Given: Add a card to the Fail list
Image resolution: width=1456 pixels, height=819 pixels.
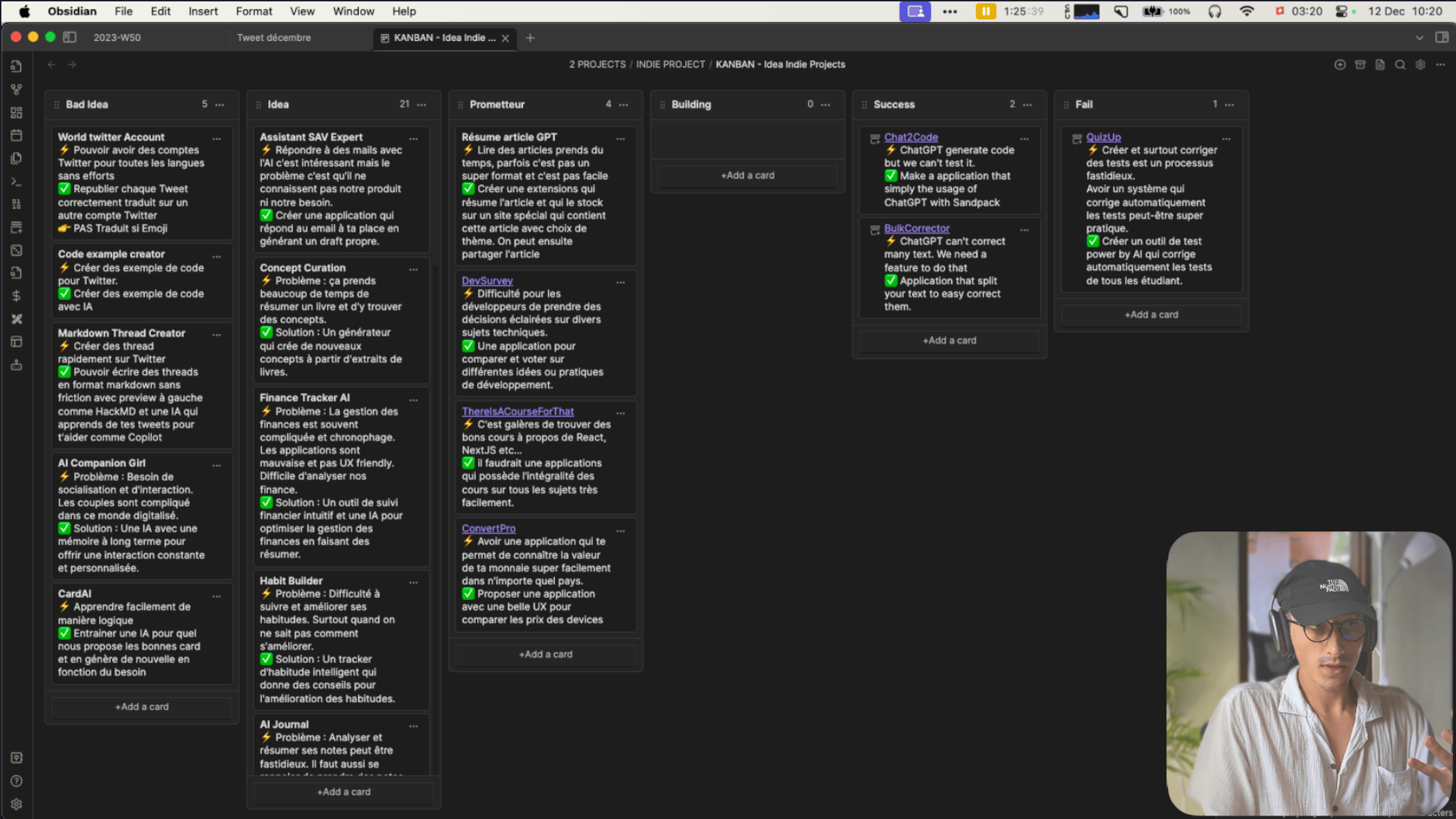Looking at the screenshot, I should [1151, 315].
